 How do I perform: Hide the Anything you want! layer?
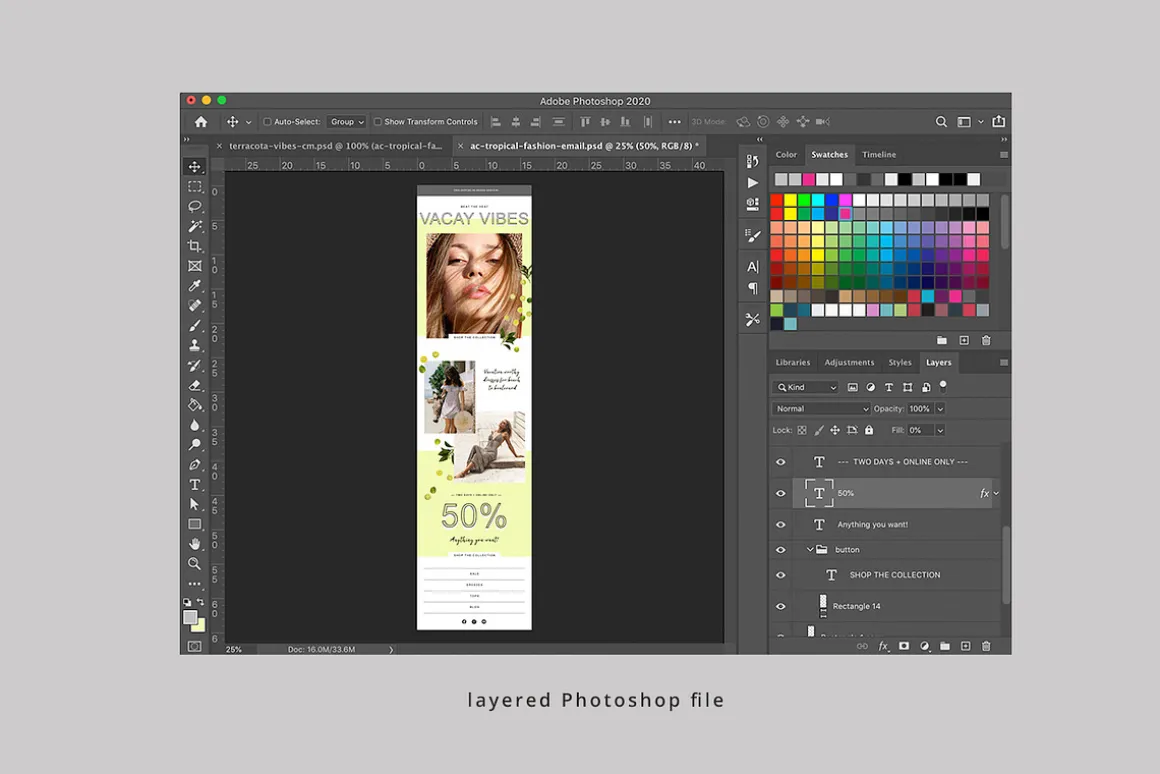click(x=780, y=525)
